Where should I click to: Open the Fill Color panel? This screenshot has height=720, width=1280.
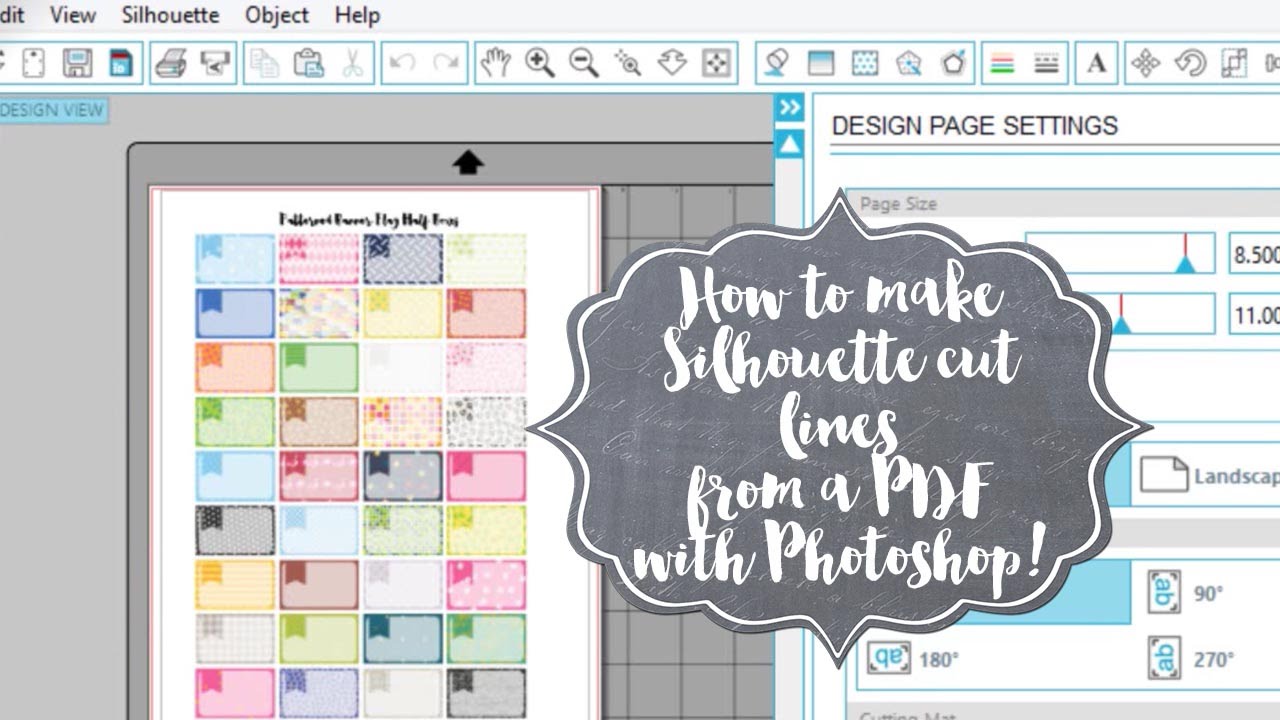[776, 63]
